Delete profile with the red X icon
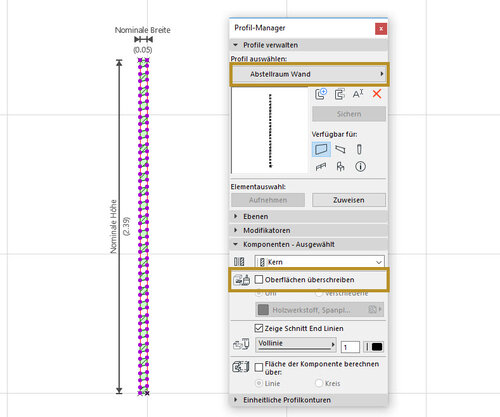Screen dimensions: 500x417 click(x=377, y=94)
